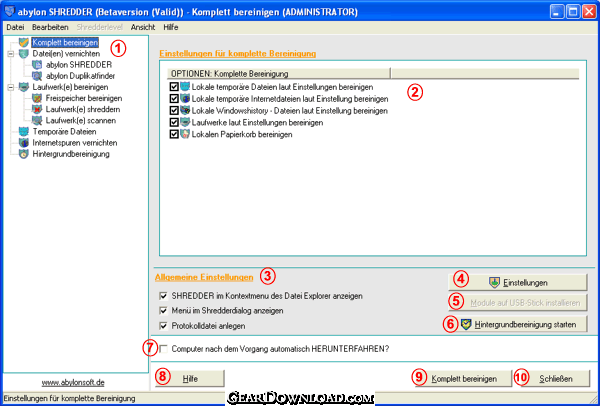The height and width of the screenshot is (406, 600).
Task: Uncheck Lokale temporäre Internetdateien bereinigen
Action: pos(174,99)
